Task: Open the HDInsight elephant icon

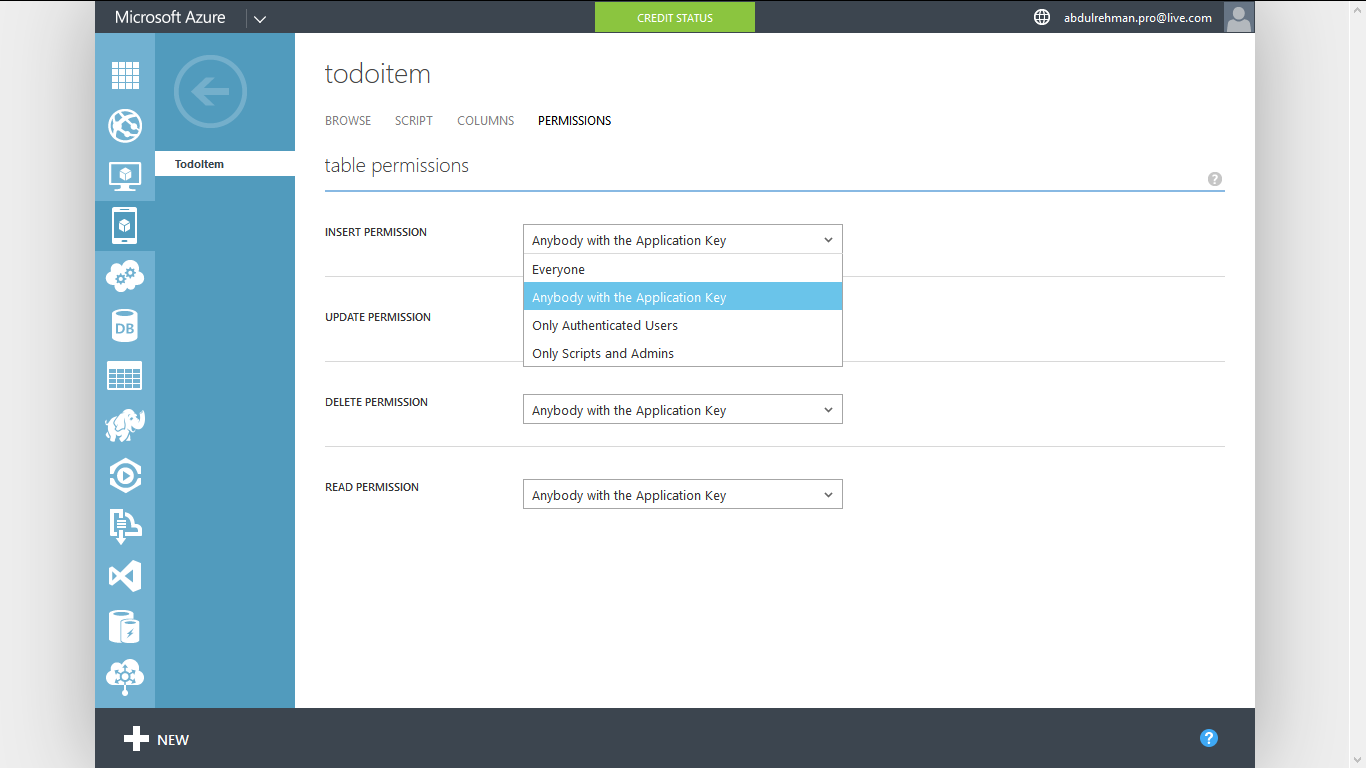Action: point(125,426)
